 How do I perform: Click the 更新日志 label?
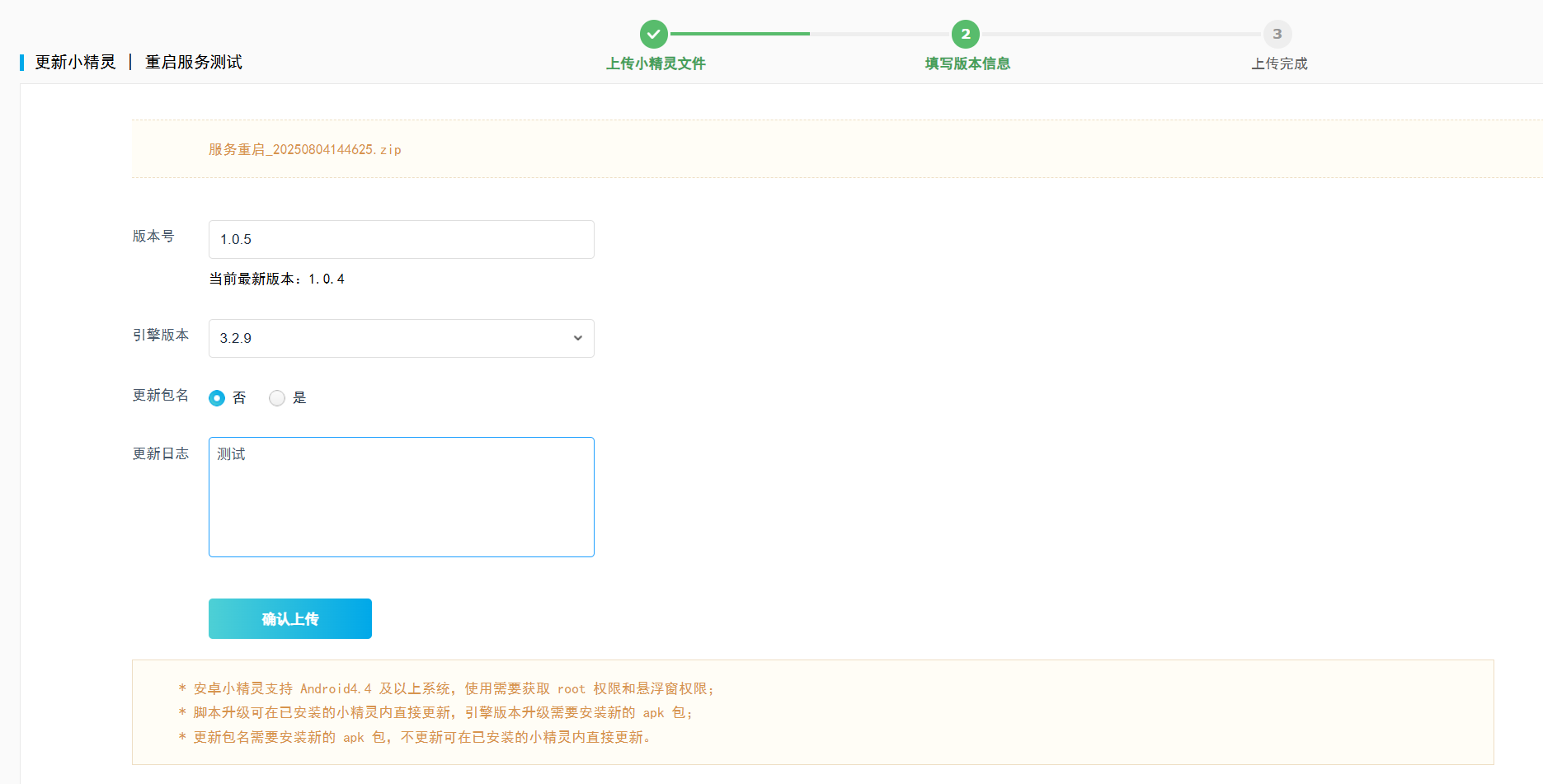click(x=161, y=454)
